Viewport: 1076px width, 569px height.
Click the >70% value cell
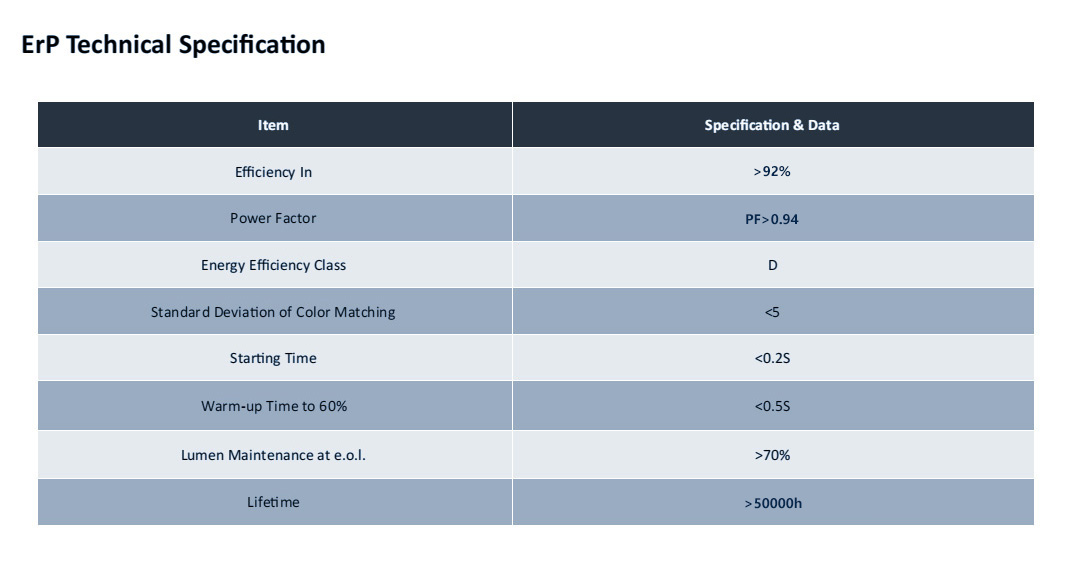pyautogui.click(x=772, y=455)
